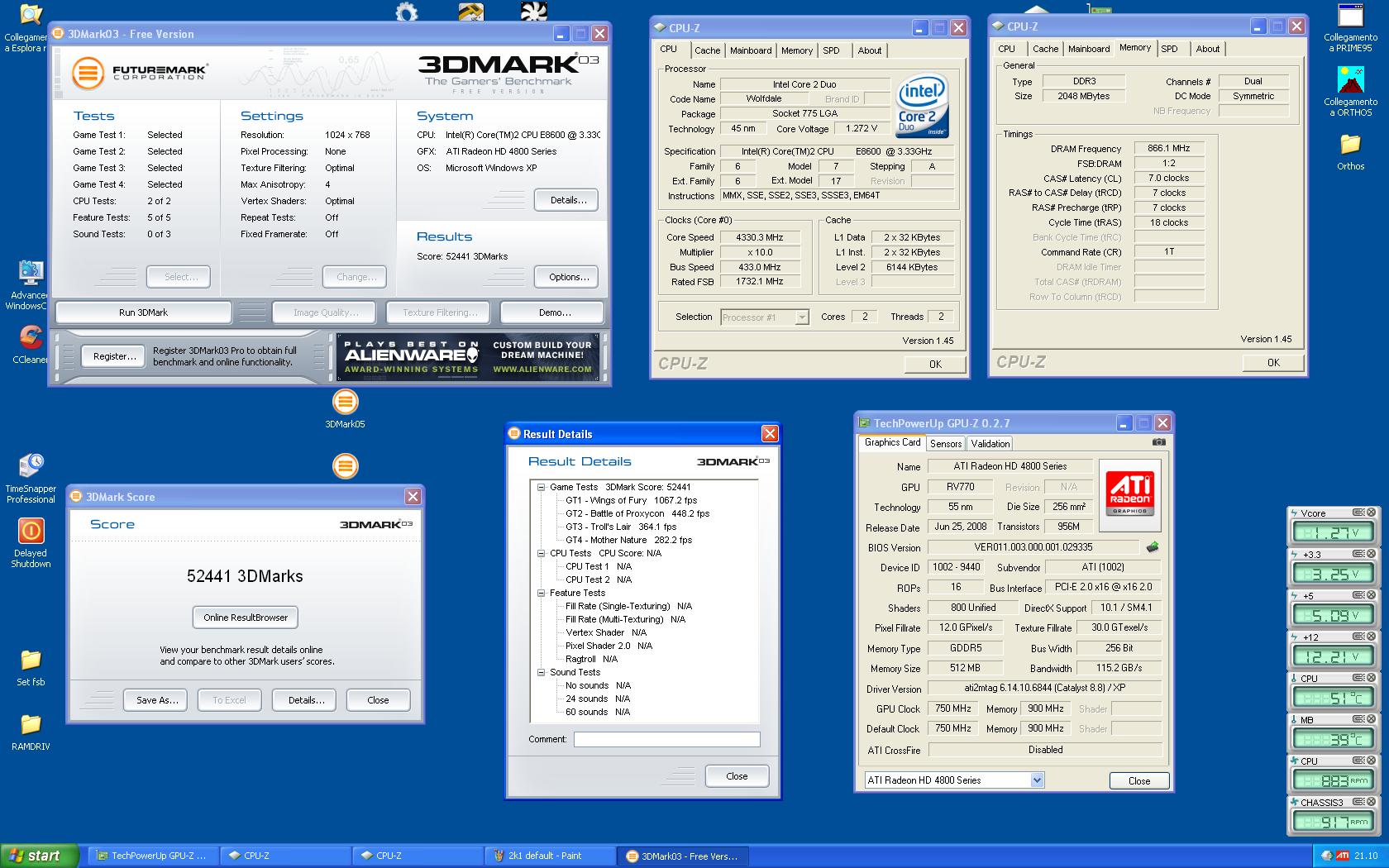Collapse the Game Tests tree node

(541, 487)
